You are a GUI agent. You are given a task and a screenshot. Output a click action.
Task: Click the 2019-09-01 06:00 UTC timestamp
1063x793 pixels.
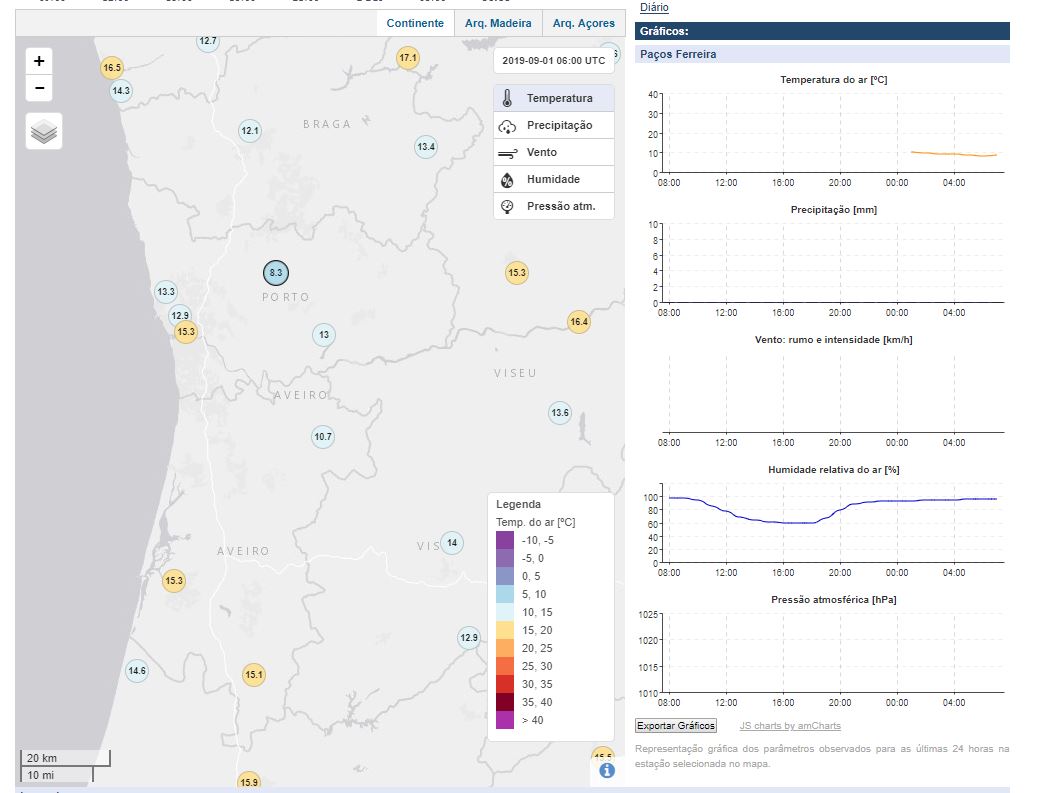(554, 60)
